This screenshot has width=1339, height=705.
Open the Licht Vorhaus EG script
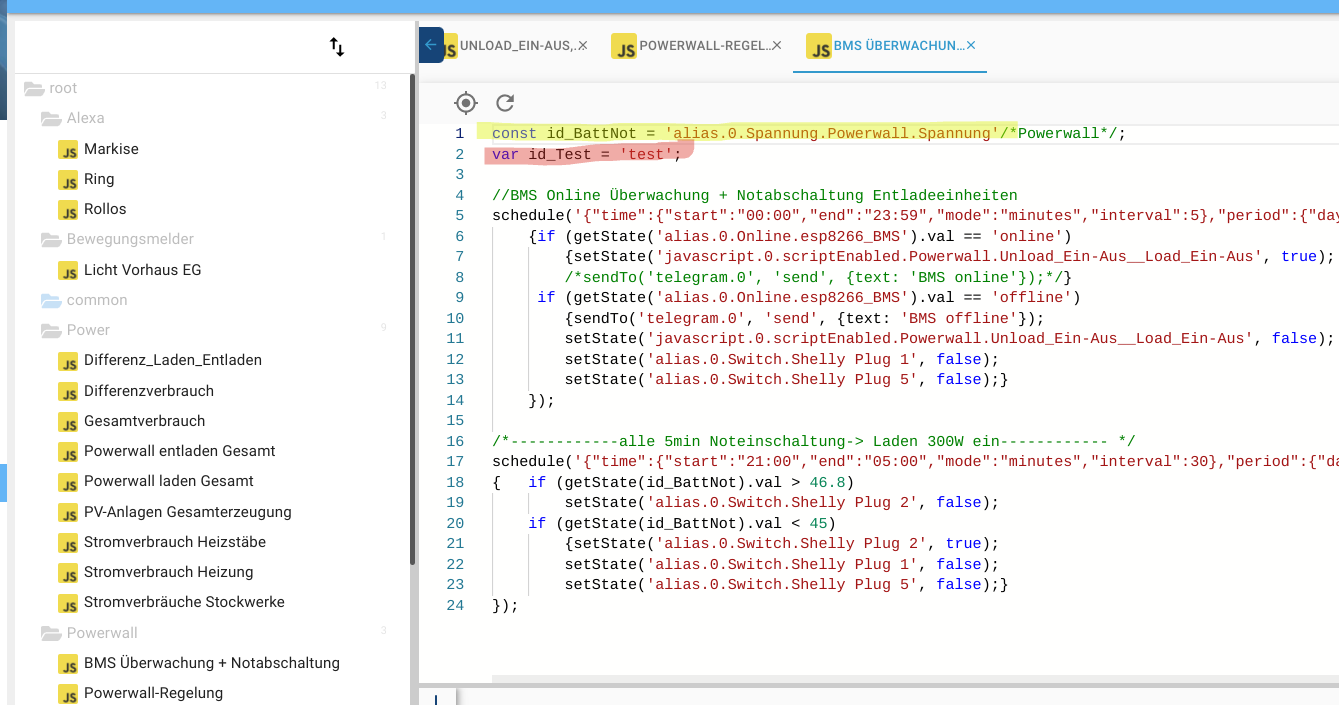pos(142,270)
